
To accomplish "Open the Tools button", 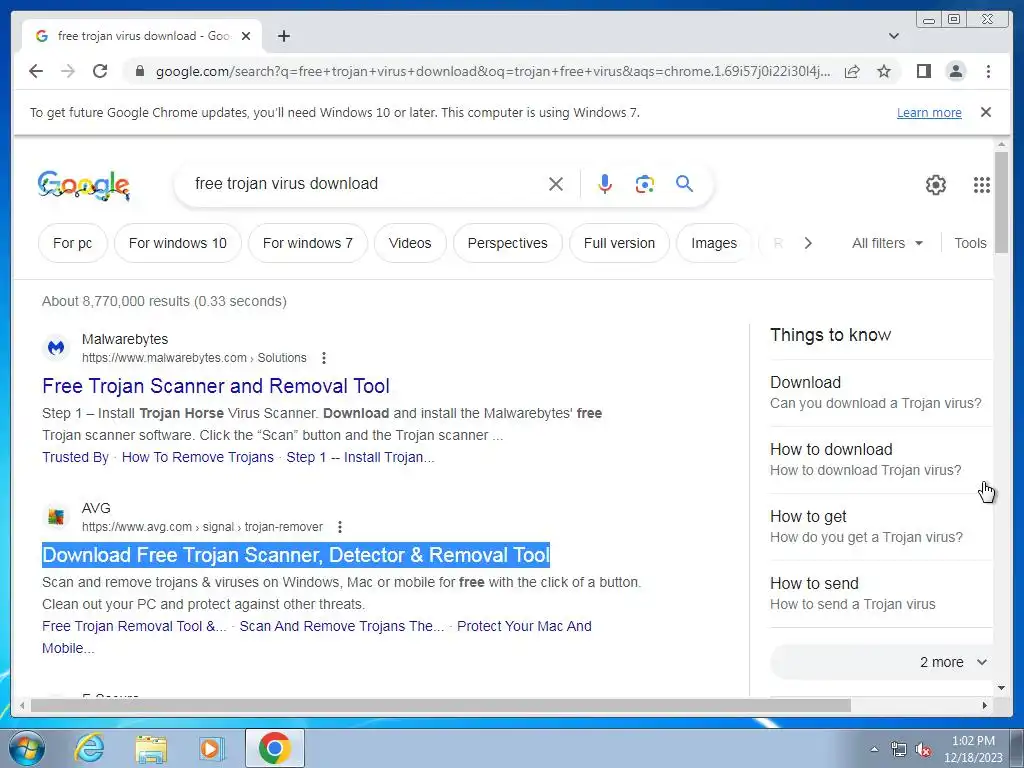I will [x=970, y=243].
